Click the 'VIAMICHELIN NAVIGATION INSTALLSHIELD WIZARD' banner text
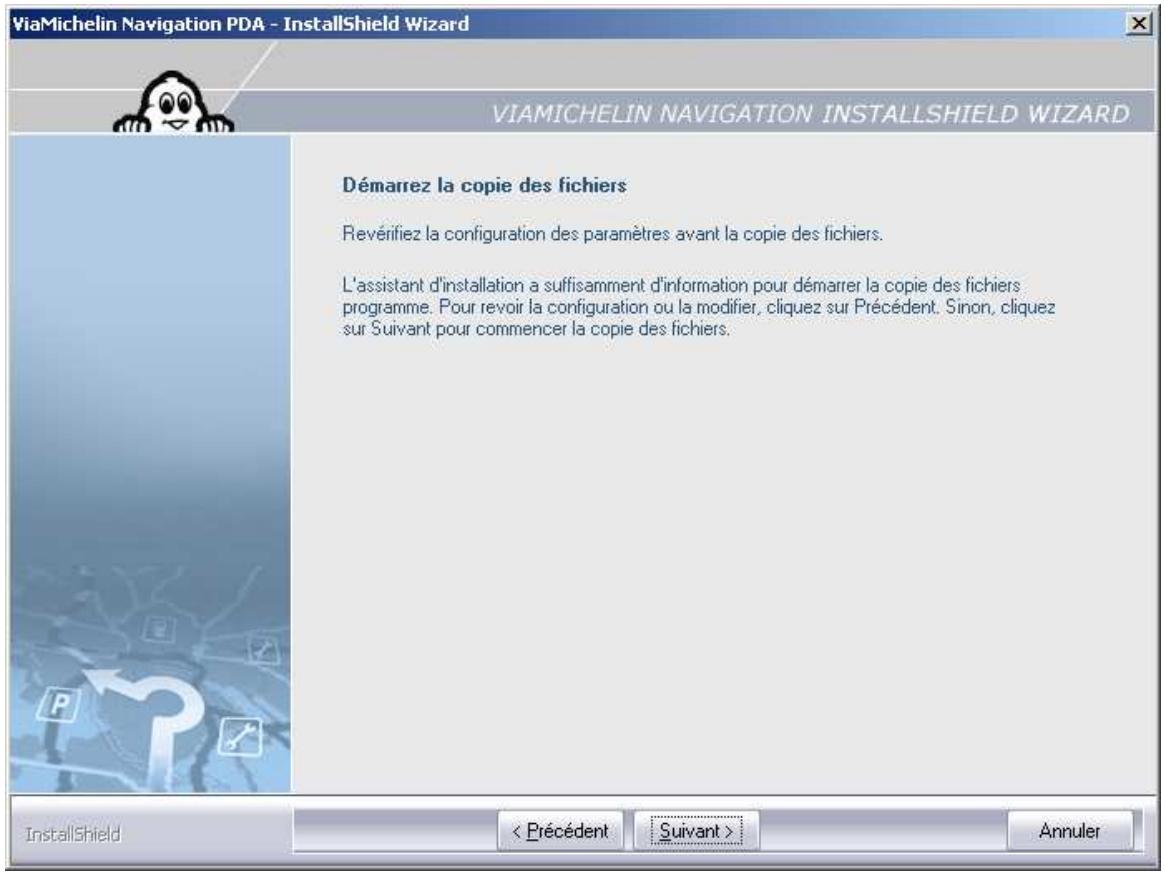Screen dimensions: 1165x873 point(810,114)
